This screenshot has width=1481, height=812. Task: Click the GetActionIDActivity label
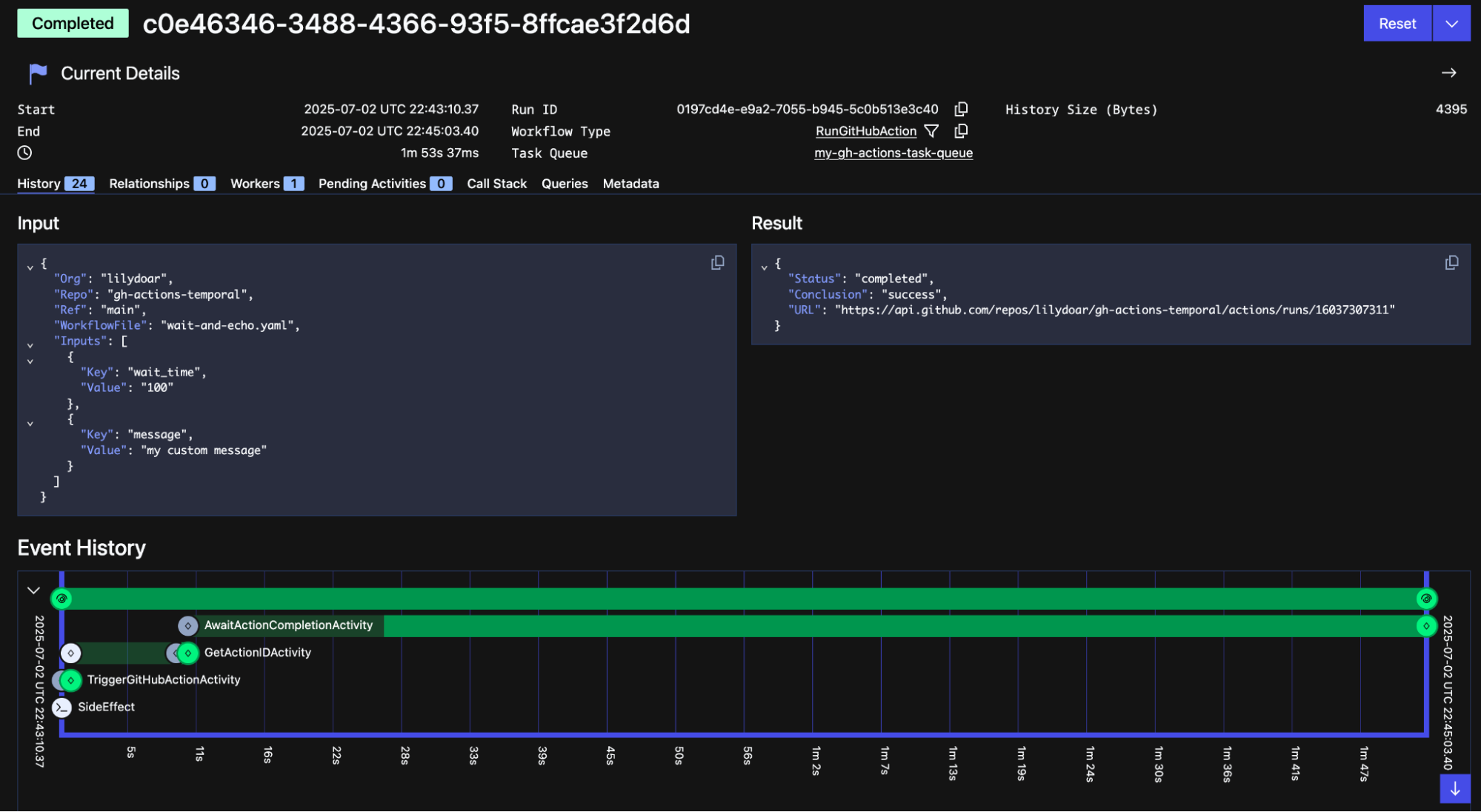tap(257, 653)
